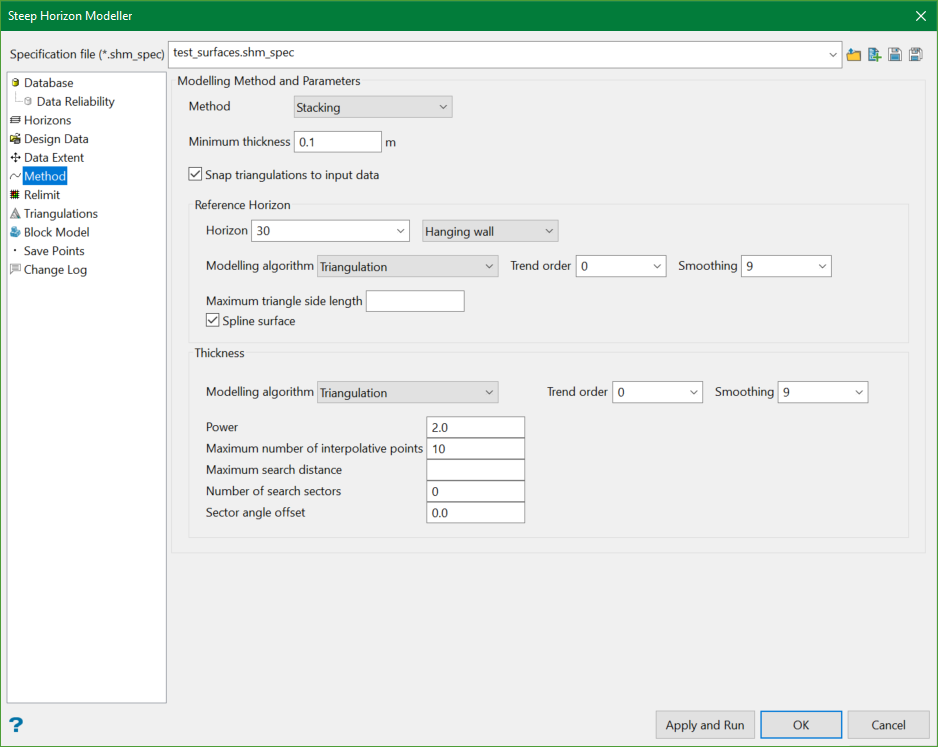
Task: Open the Reference Horizon Smoothing dropdown
Action: [786, 266]
